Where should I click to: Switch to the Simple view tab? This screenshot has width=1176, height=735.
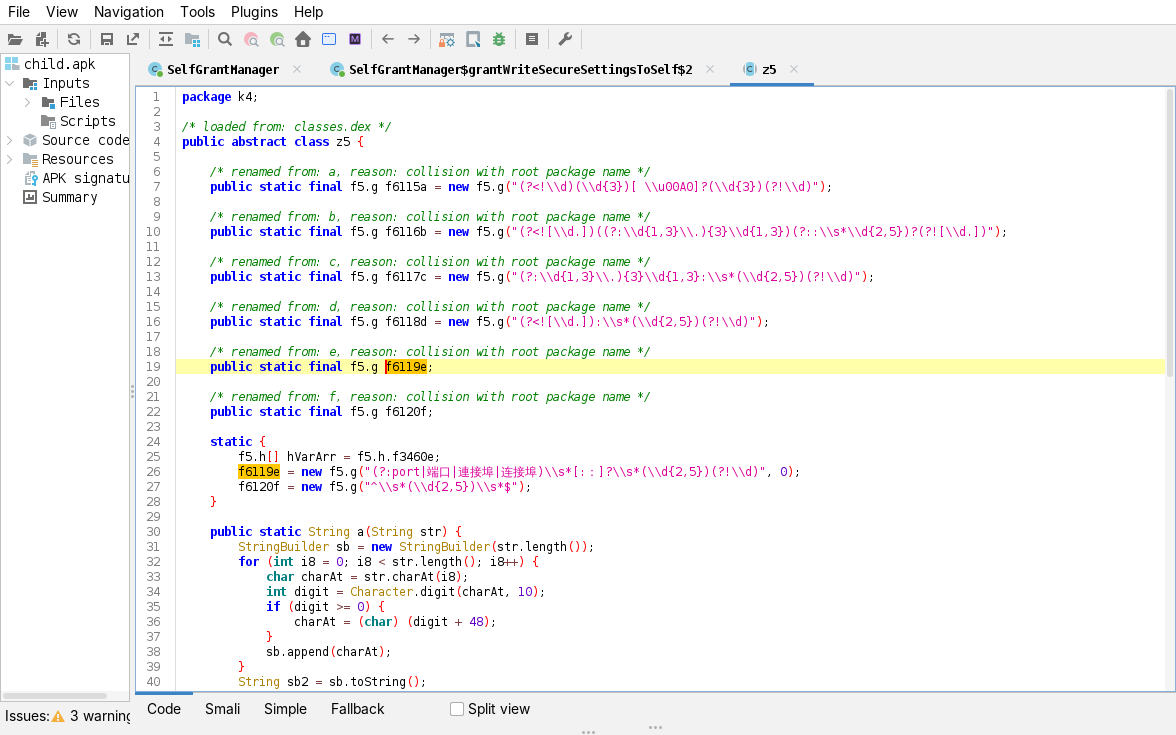pyautogui.click(x=285, y=709)
